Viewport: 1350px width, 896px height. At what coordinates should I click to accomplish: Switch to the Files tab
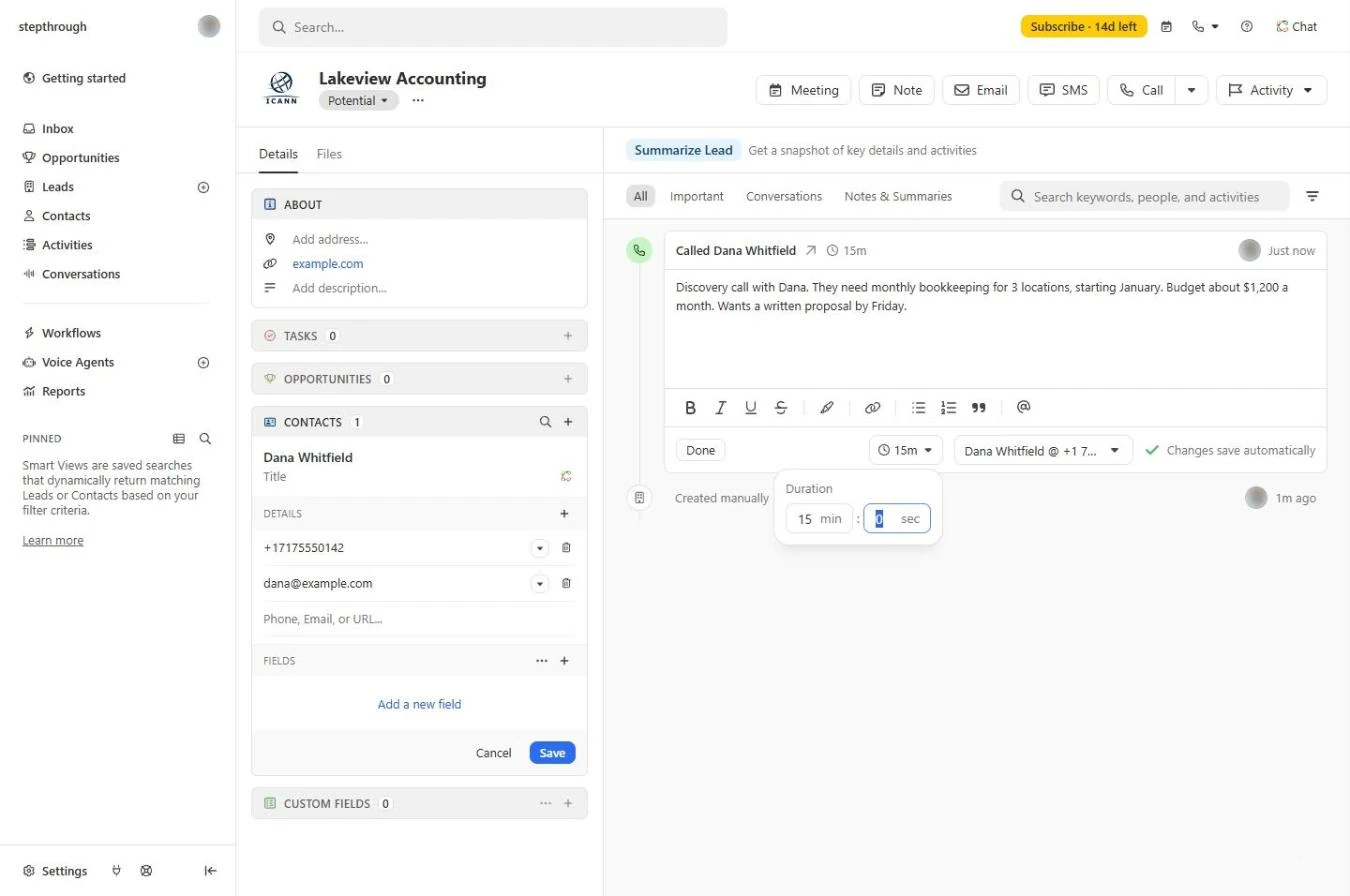coord(329,154)
